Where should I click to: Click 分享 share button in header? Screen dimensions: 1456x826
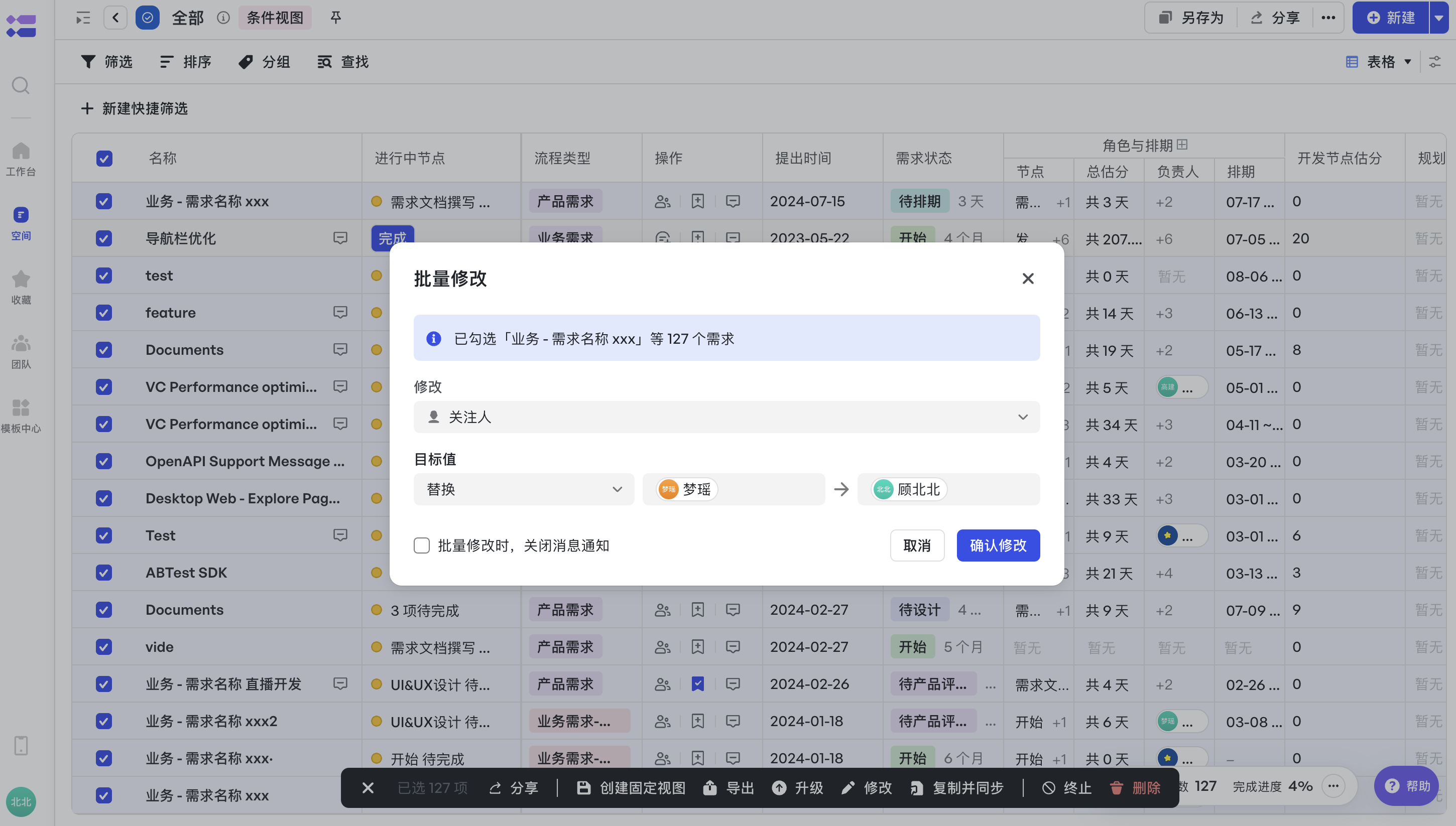click(1275, 18)
